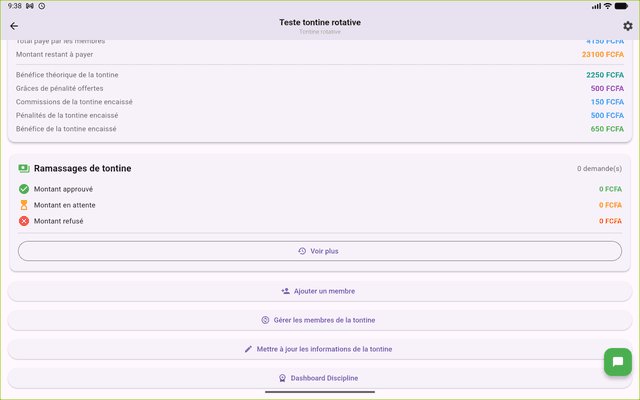Image resolution: width=640 pixels, height=400 pixels.
Task: Open Dashboard Discipline
Action: [320, 378]
